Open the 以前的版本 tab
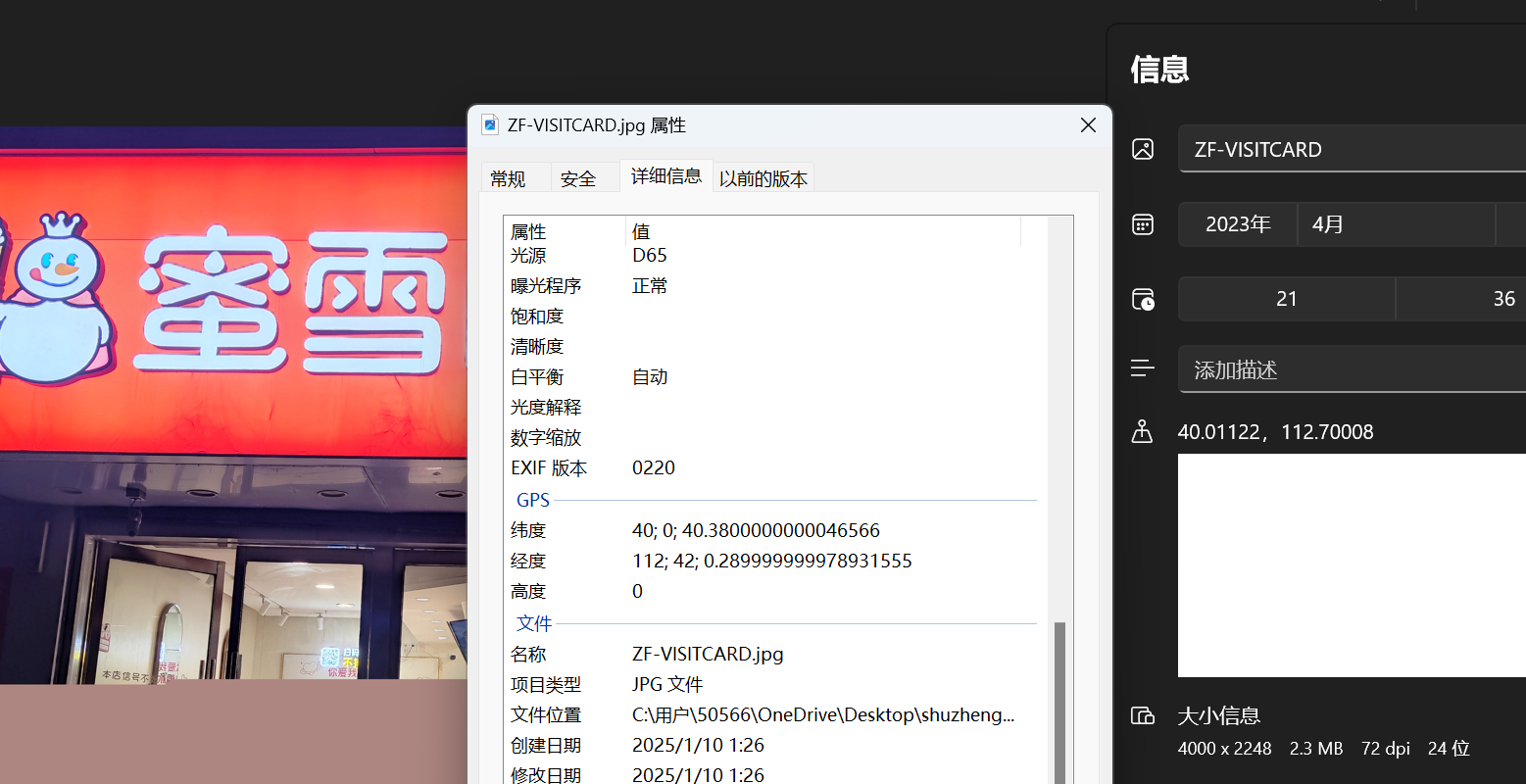Screen dimensions: 1526x784 pyautogui.click(x=763, y=178)
